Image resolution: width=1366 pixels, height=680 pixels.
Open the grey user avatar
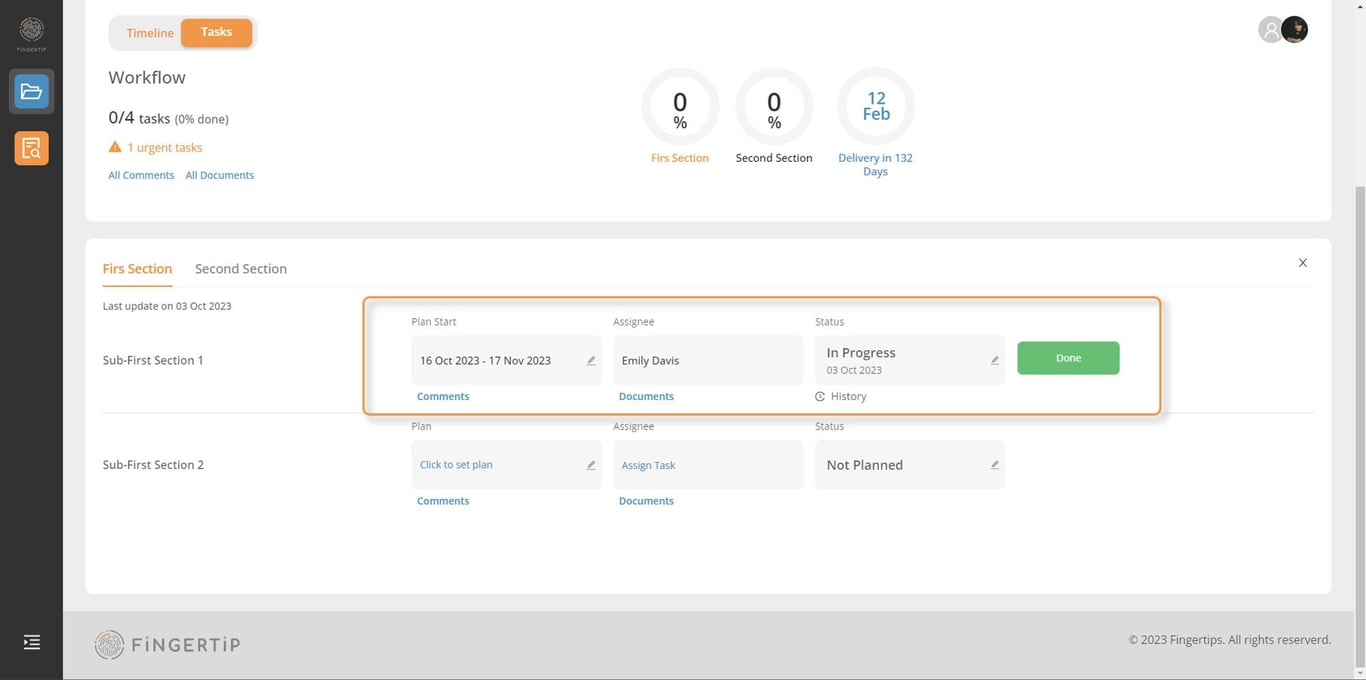pyautogui.click(x=1270, y=30)
